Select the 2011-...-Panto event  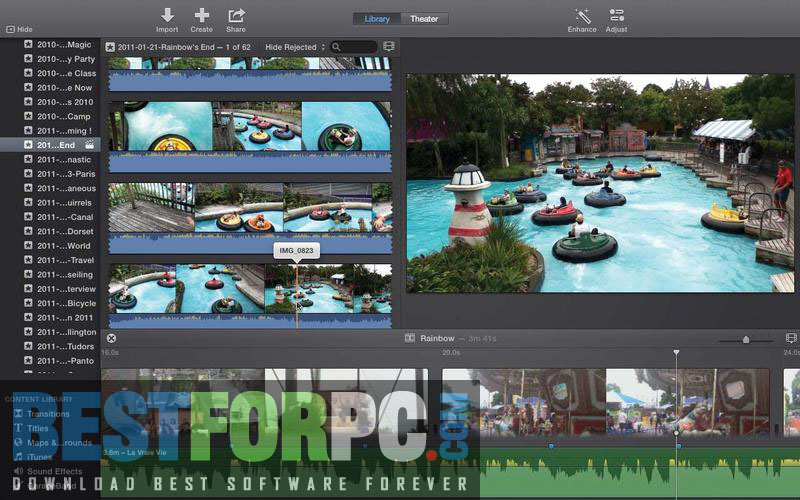point(65,360)
